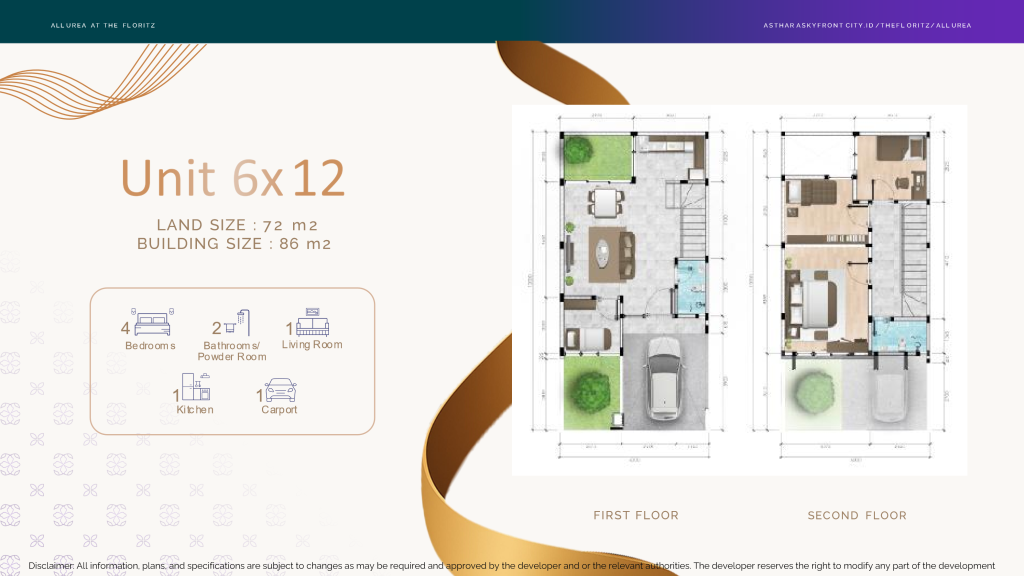Select the Bedrooms bed icon

coord(150,322)
